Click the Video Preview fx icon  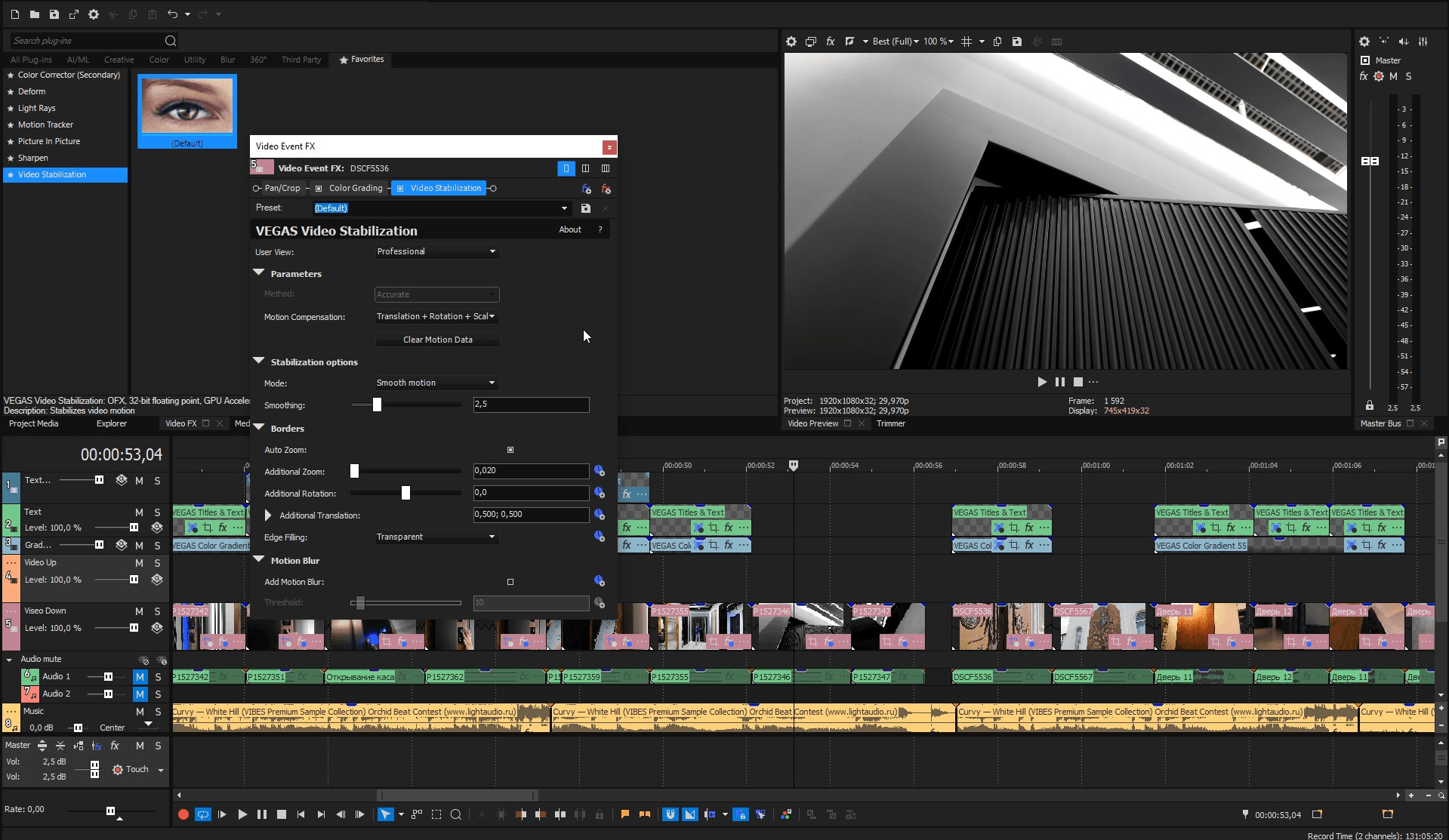click(830, 42)
